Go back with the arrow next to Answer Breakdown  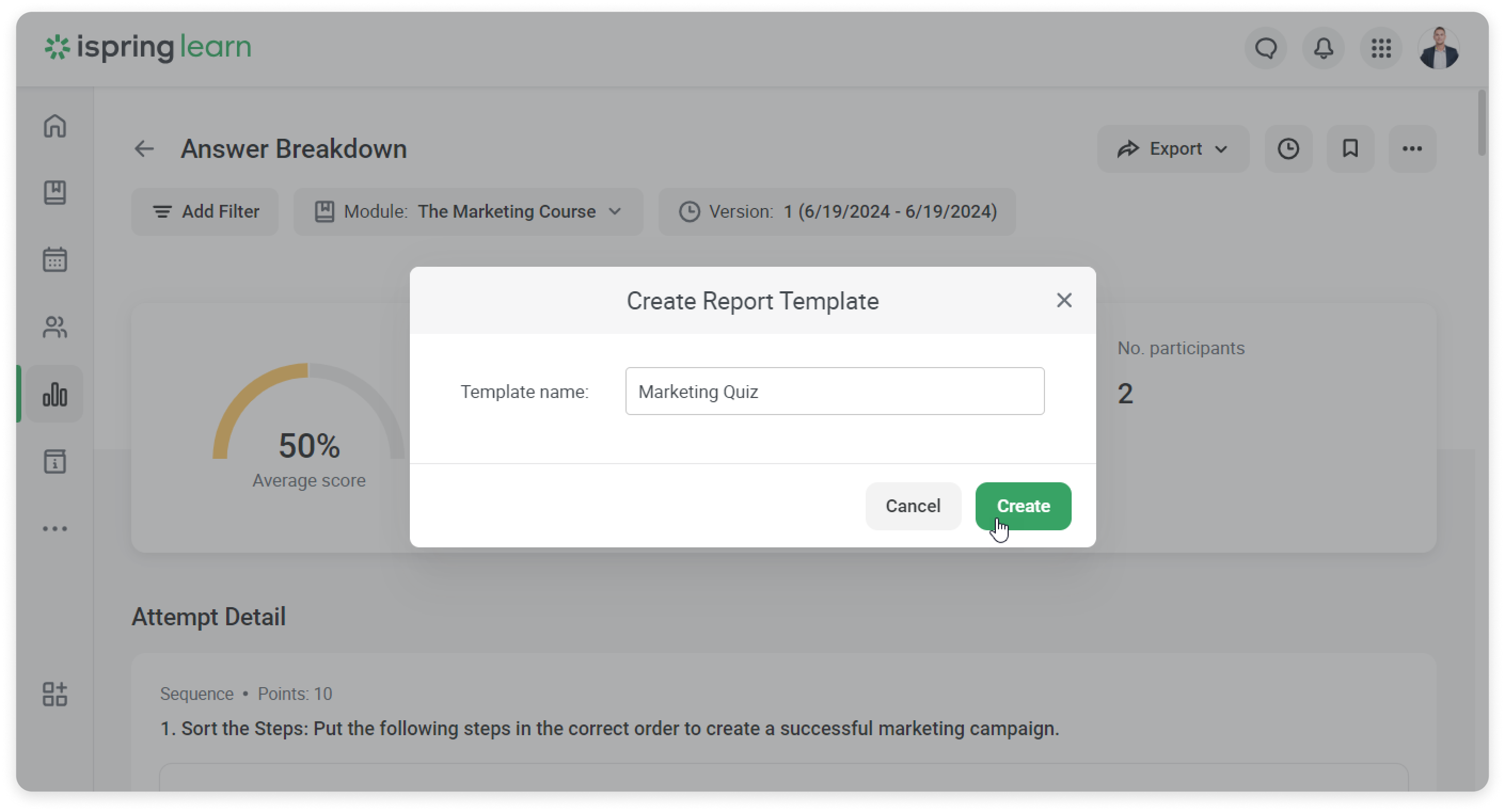(144, 149)
